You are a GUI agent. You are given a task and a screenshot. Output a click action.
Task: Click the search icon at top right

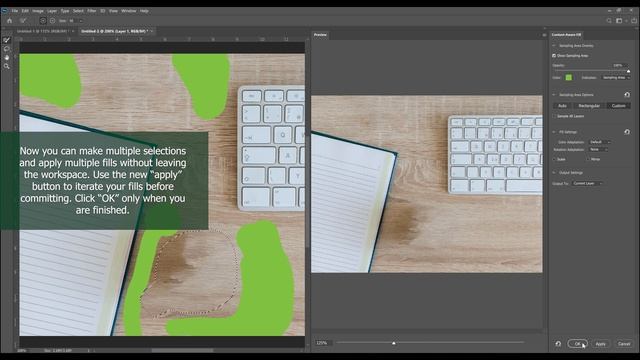609,20
